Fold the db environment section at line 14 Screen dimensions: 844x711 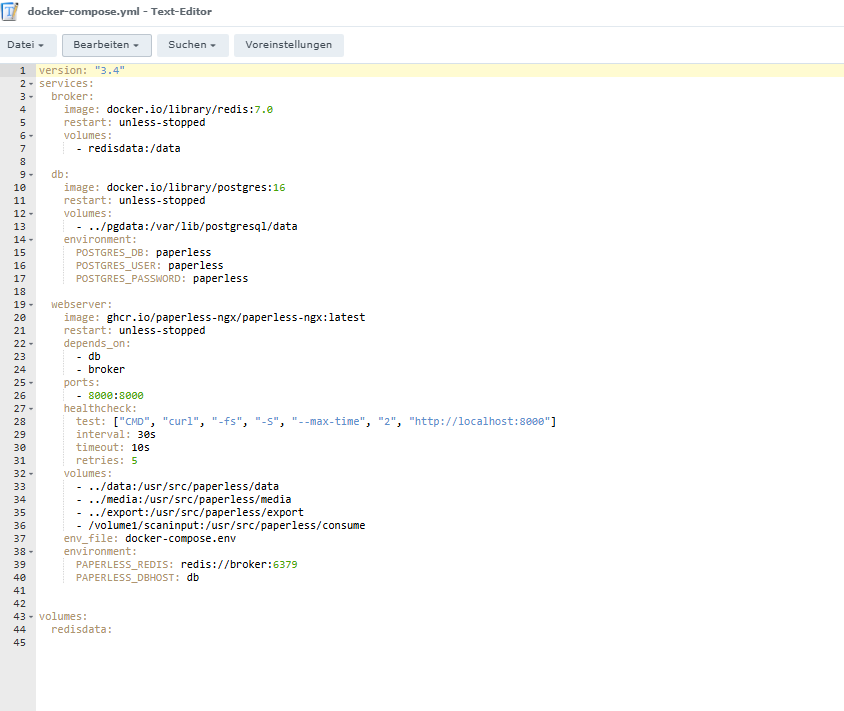(x=31, y=240)
